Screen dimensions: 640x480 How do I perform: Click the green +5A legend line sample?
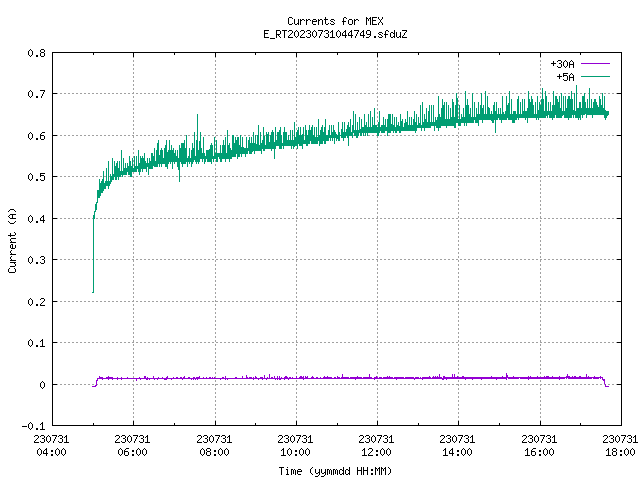tap(595, 77)
